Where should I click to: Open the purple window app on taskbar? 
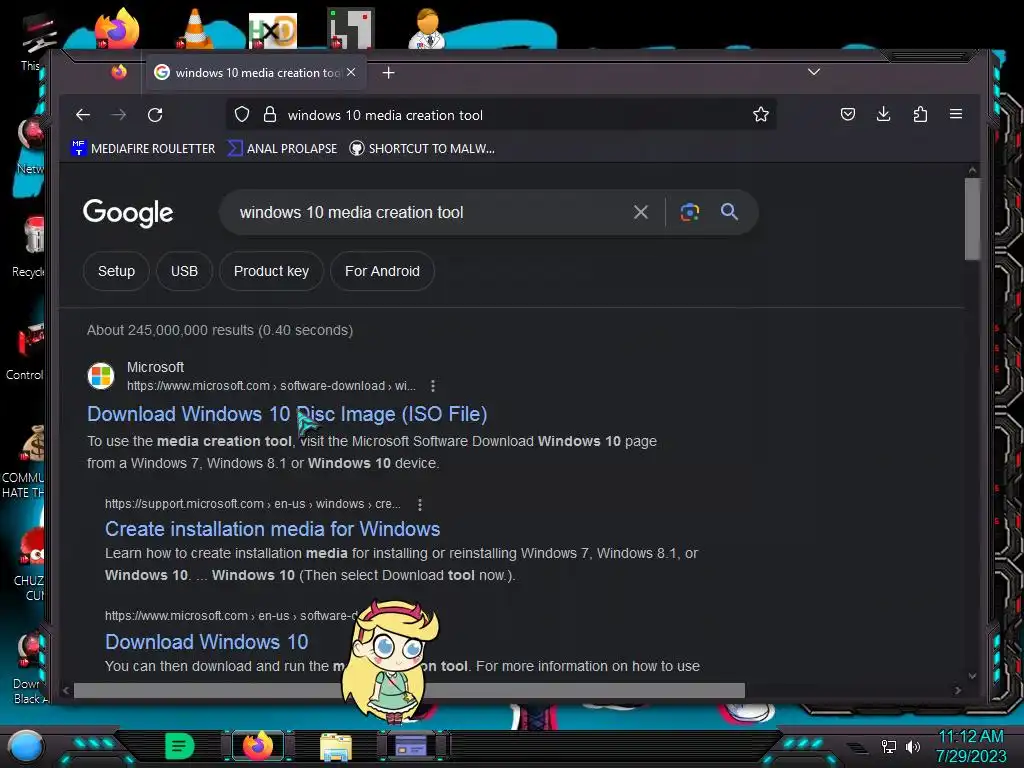tap(411, 746)
